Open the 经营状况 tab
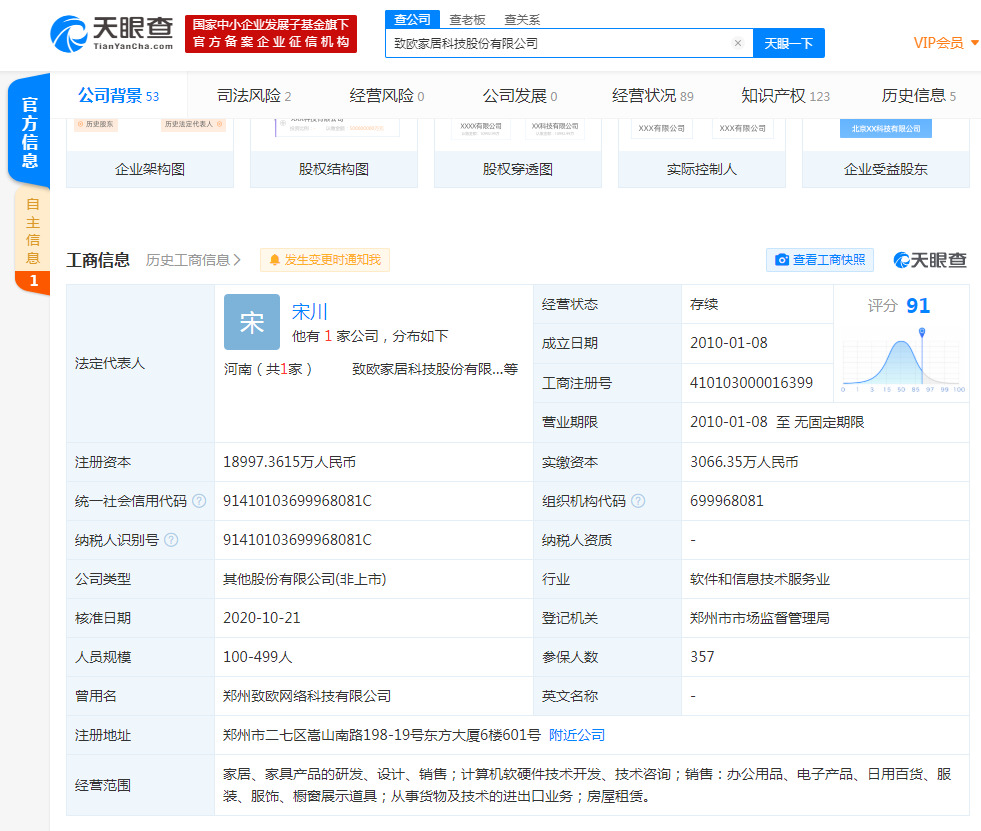This screenshot has height=831, width=981. [x=653, y=96]
